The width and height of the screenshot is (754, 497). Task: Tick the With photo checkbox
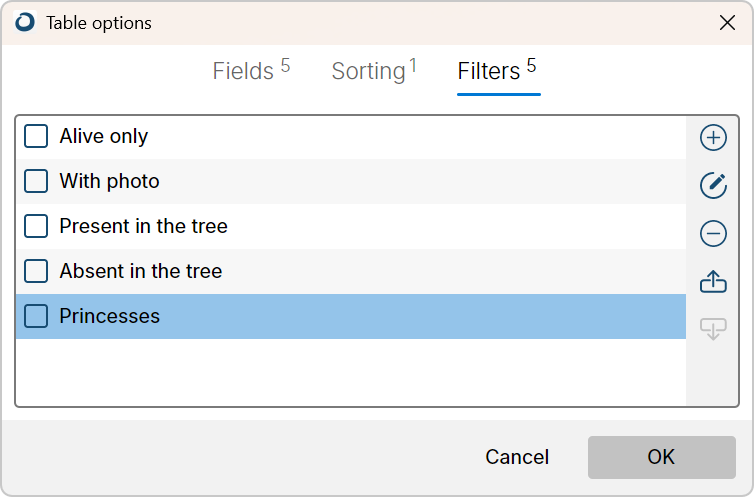coord(36,181)
